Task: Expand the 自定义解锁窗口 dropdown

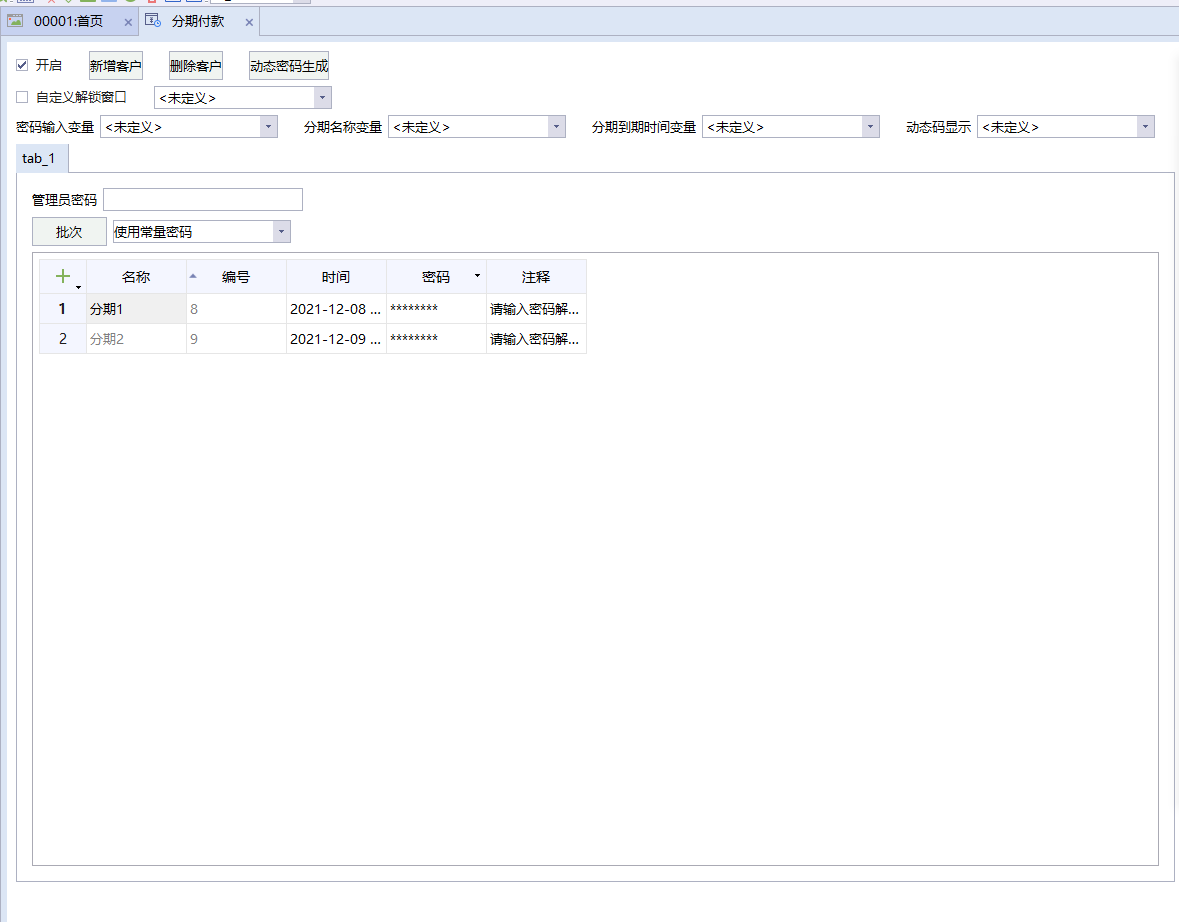Action: (322, 98)
